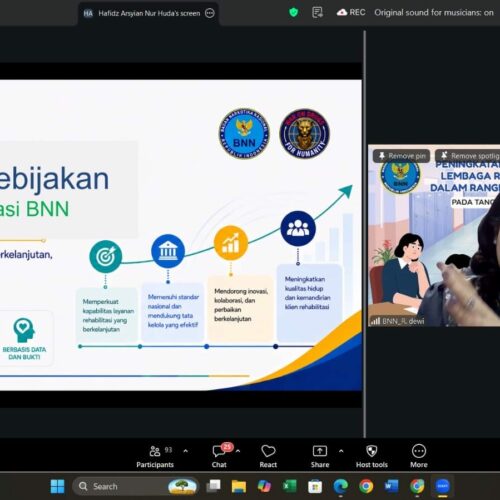The height and width of the screenshot is (500, 500).
Task: Click Remove spotlight on video tile
Action: click(468, 156)
